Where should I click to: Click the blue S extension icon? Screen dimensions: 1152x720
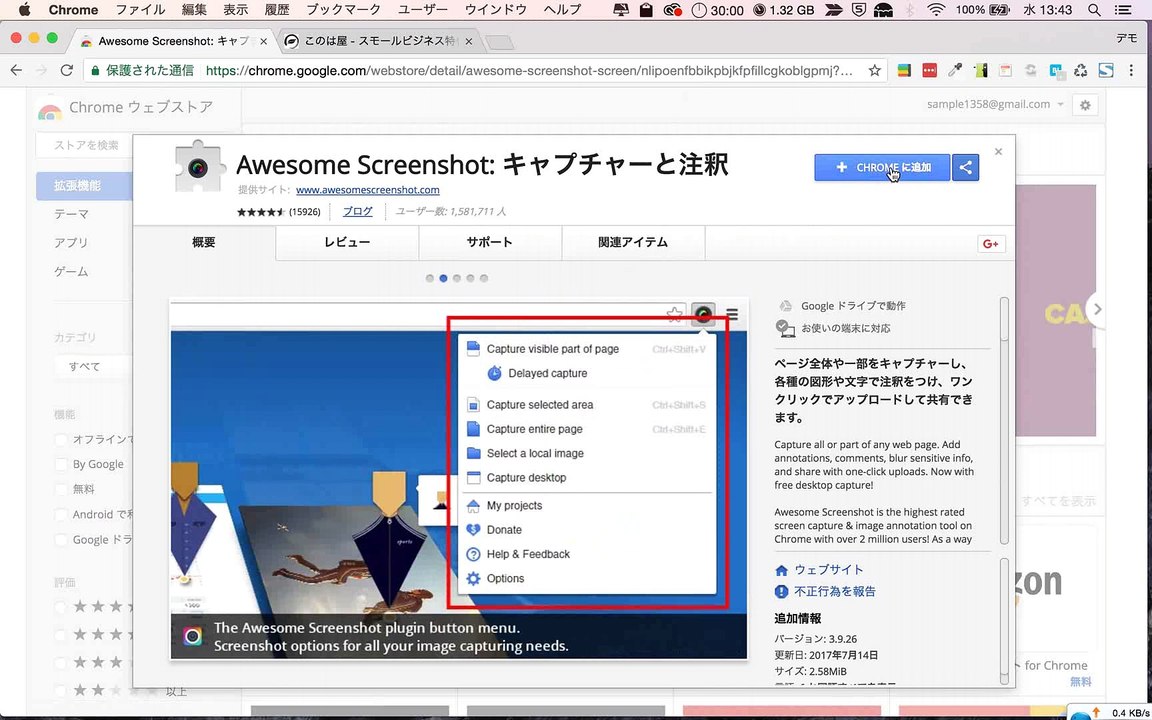[1106, 71]
